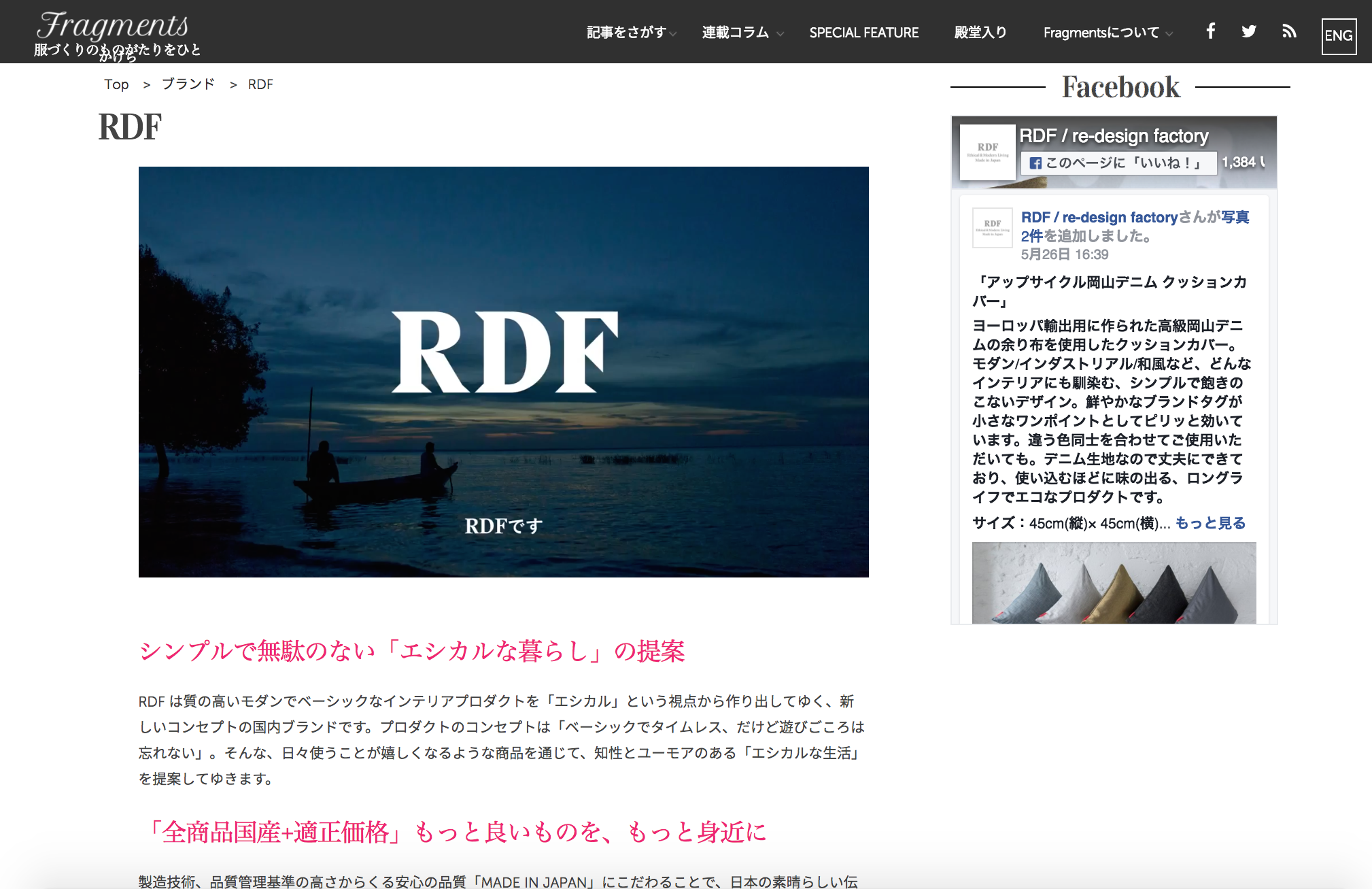Open the post author RDF / re-design factory link

[1099, 217]
